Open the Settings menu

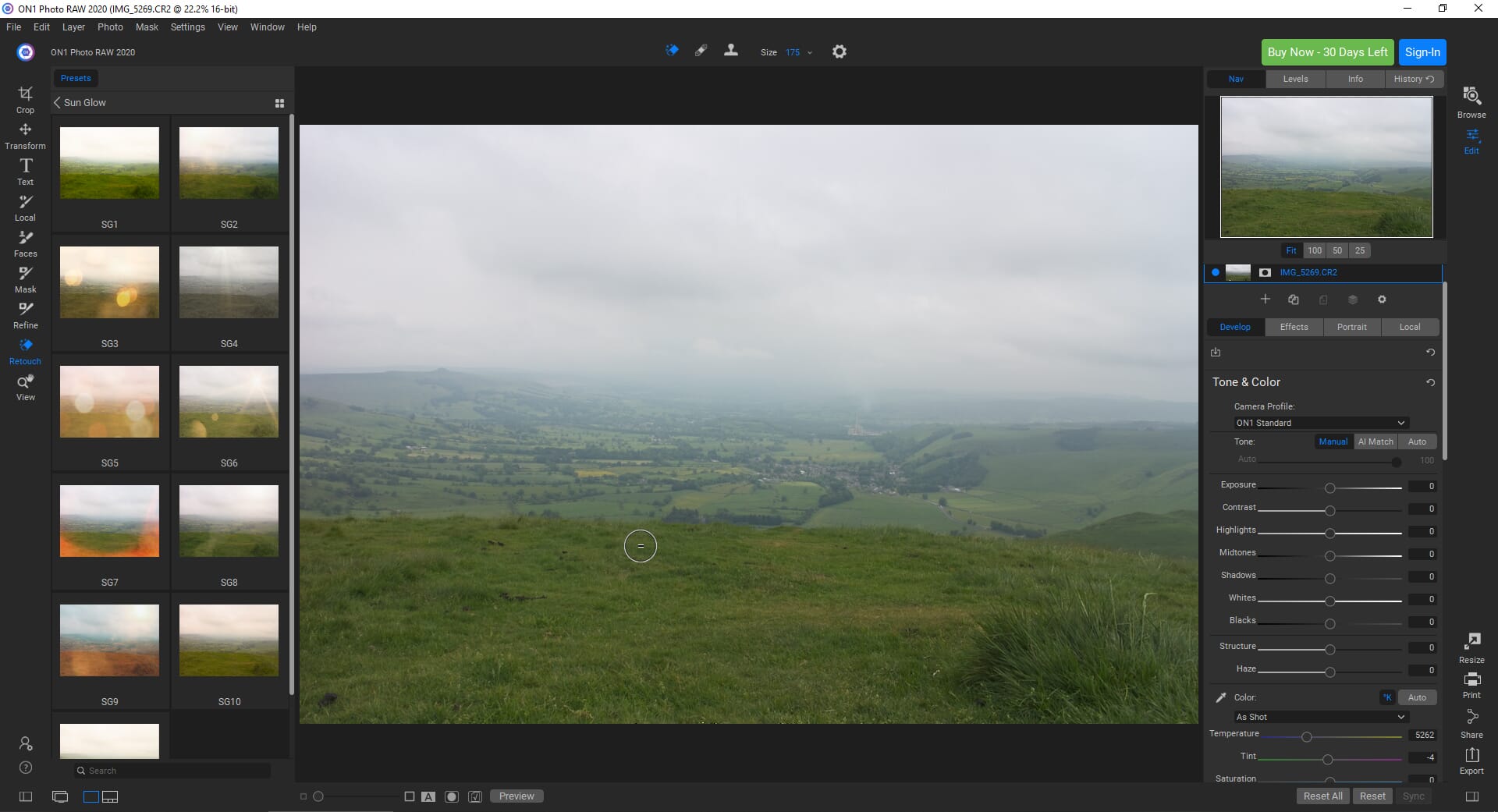pyautogui.click(x=188, y=27)
